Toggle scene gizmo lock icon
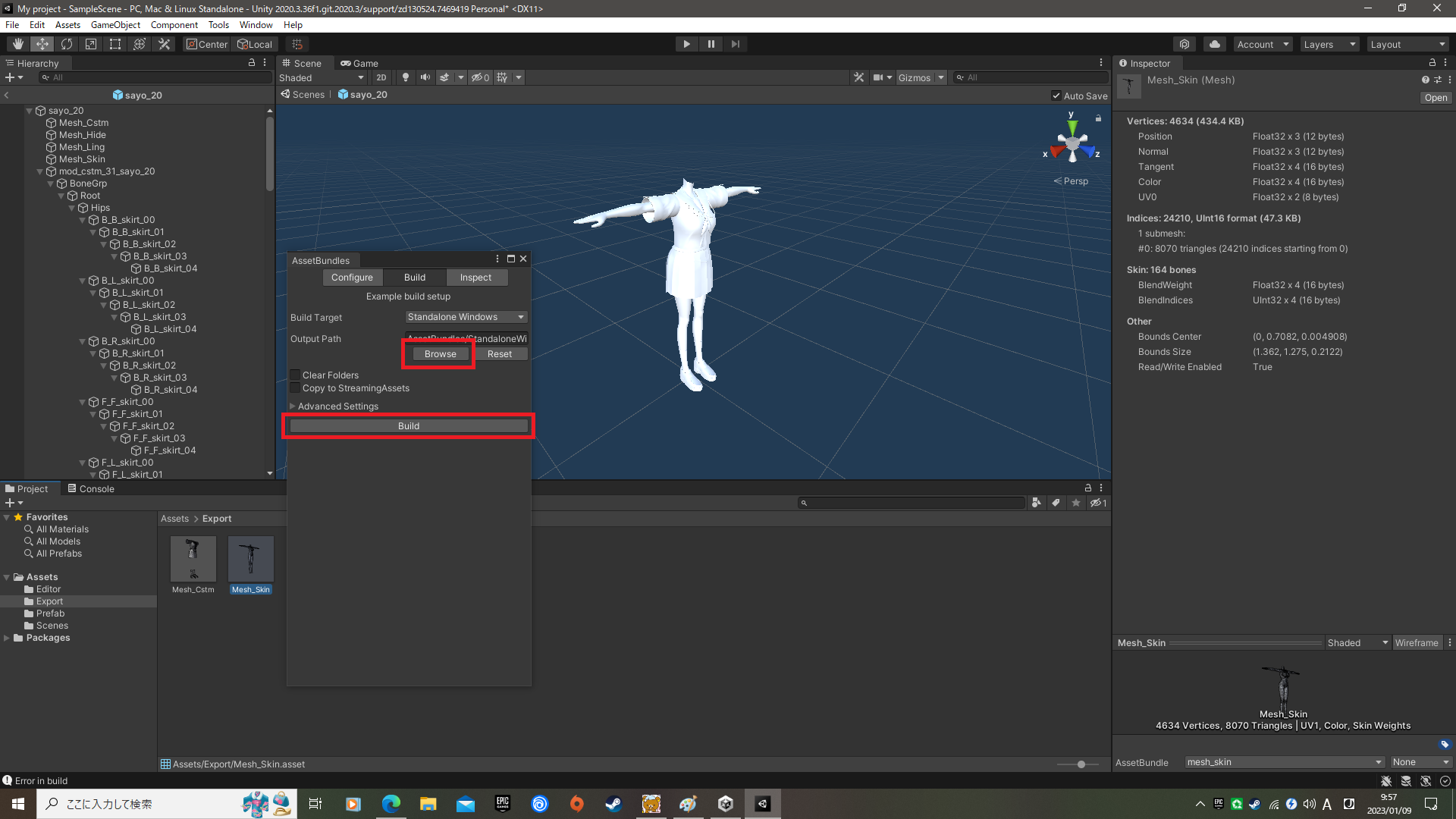Image resolution: width=1456 pixels, height=819 pixels. [x=1098, y=118]
